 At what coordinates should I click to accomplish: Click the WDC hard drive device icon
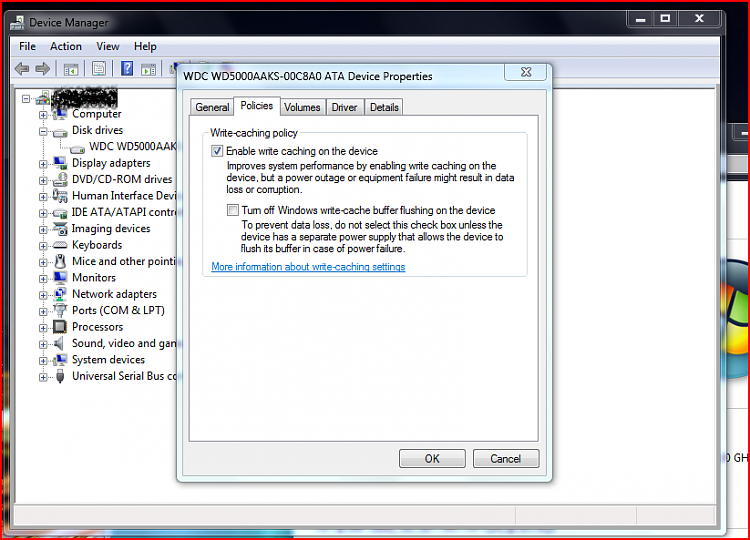click(77, 149)
